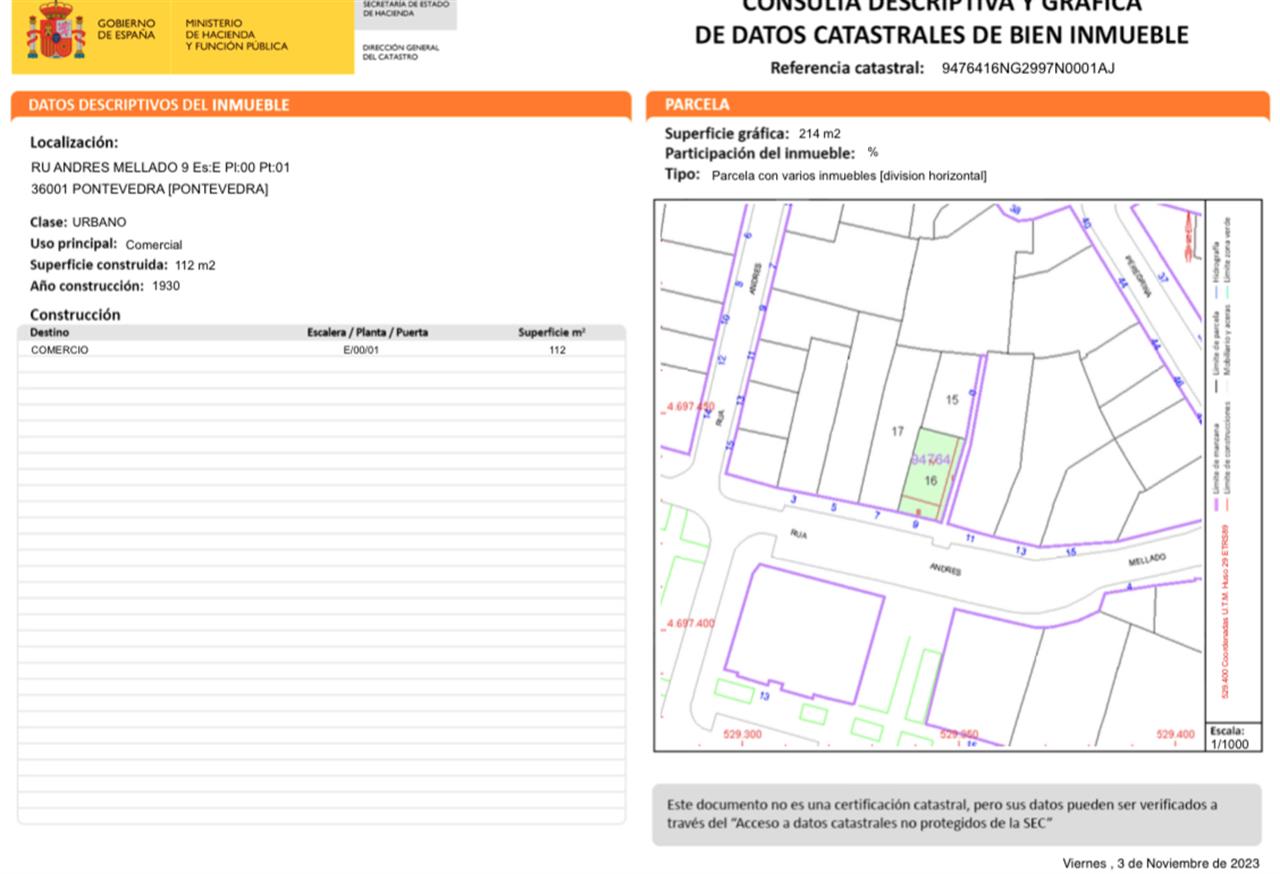Screen dimensions: 1280x874
Task: Click 'DIRECCIÓN GENERAL DEL CATASTRO' text
Action: coord(400,52)
